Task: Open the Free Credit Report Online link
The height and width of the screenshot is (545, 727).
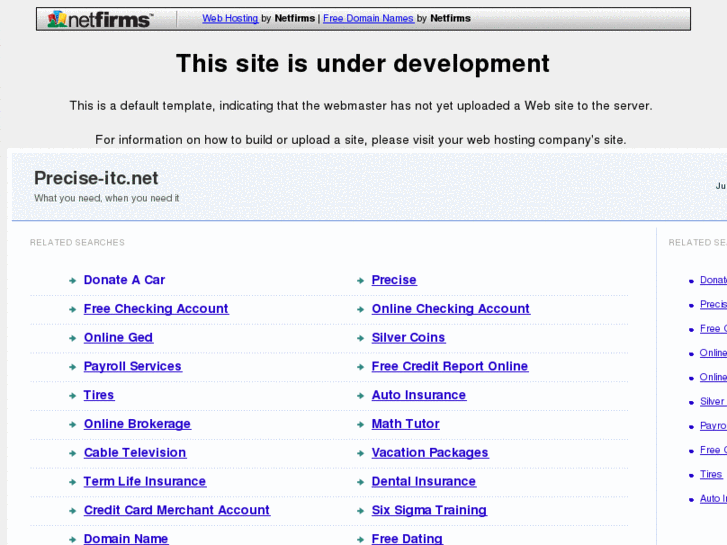Action: [x=450, y=366]
